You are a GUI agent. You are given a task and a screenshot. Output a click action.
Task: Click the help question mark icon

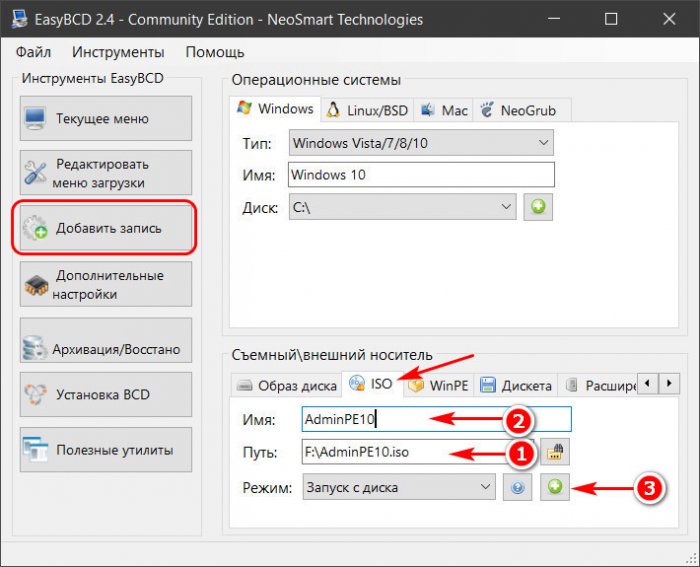(x=517, y=488)
